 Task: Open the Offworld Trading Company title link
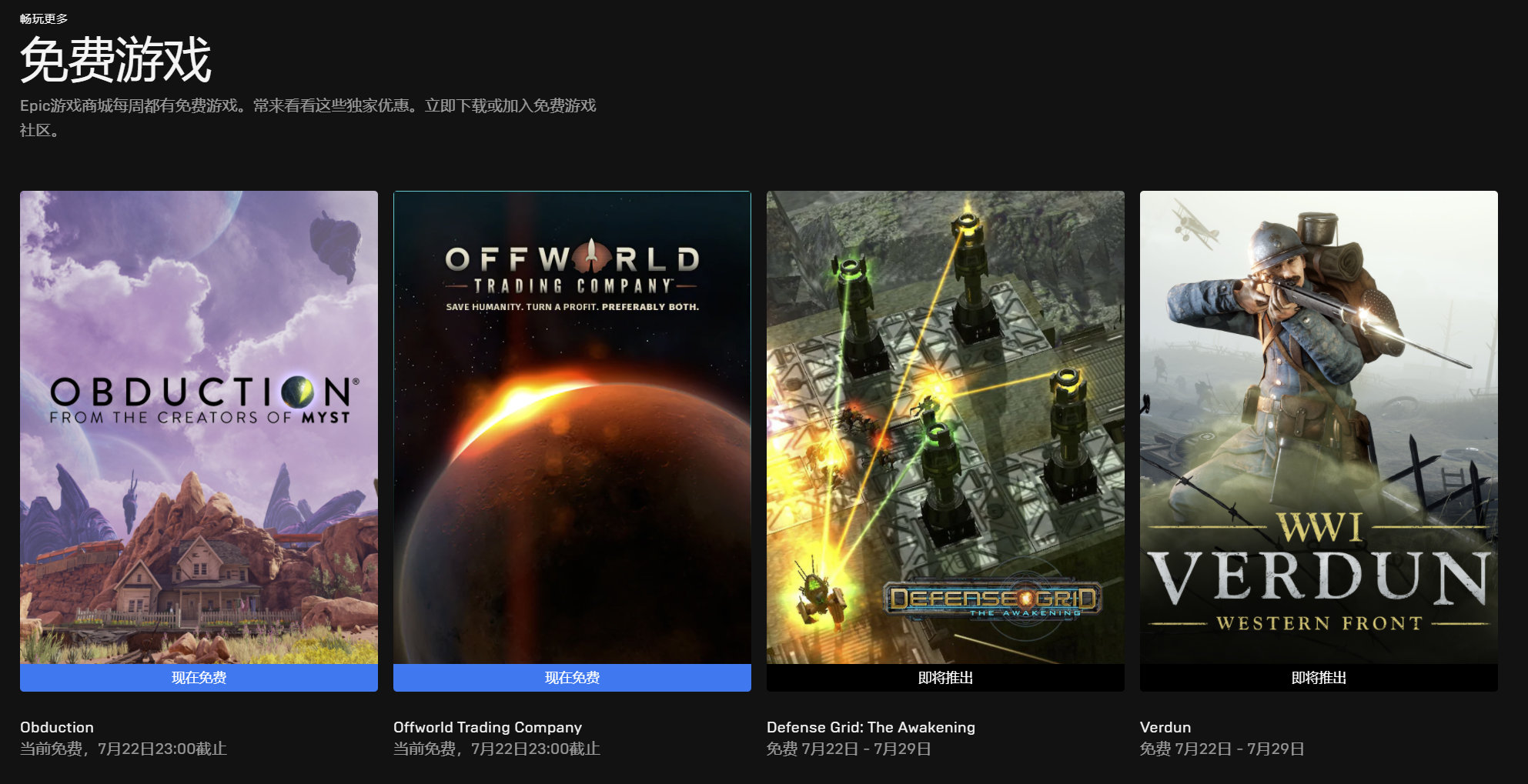tap(487, 727)
